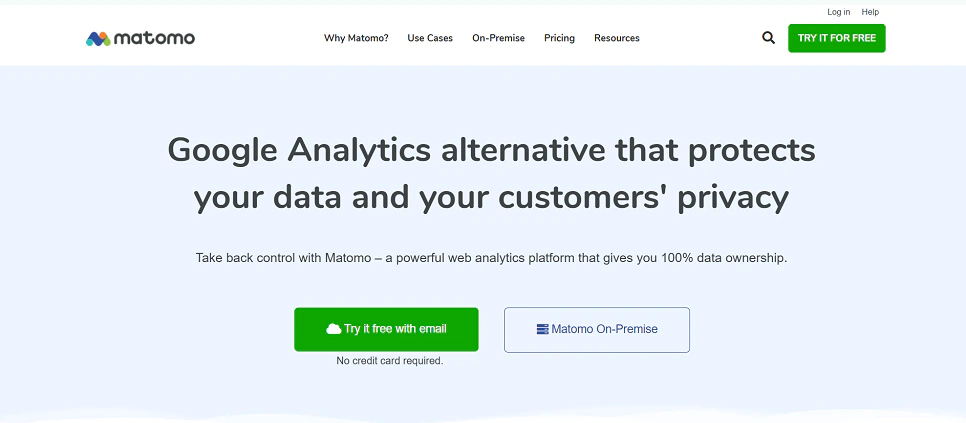Expand the Resources navigation menu
The image size is (966, 423).
coord(616,38)
